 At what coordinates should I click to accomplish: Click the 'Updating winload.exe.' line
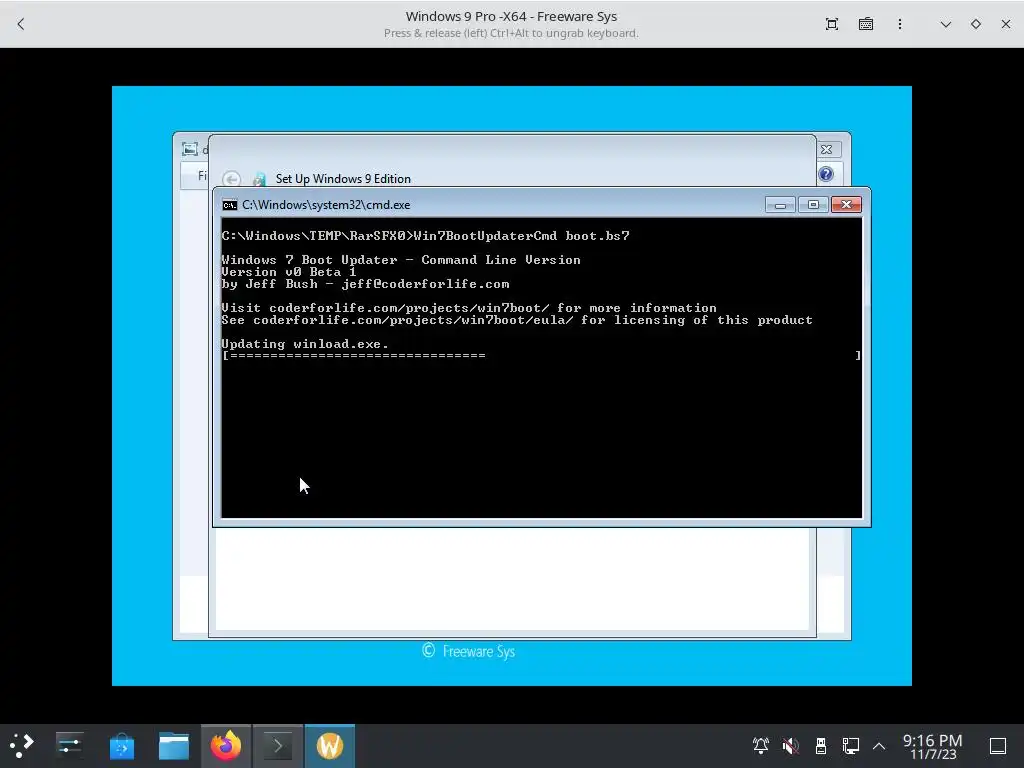(x=305, y=344)
